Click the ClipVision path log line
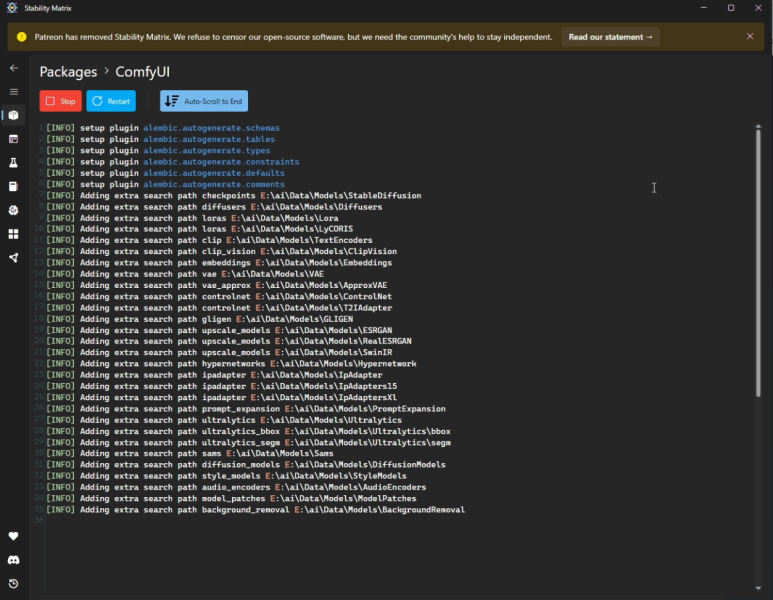Image resolution: width=773 pixels, height=600 pixels. [221, 251]
